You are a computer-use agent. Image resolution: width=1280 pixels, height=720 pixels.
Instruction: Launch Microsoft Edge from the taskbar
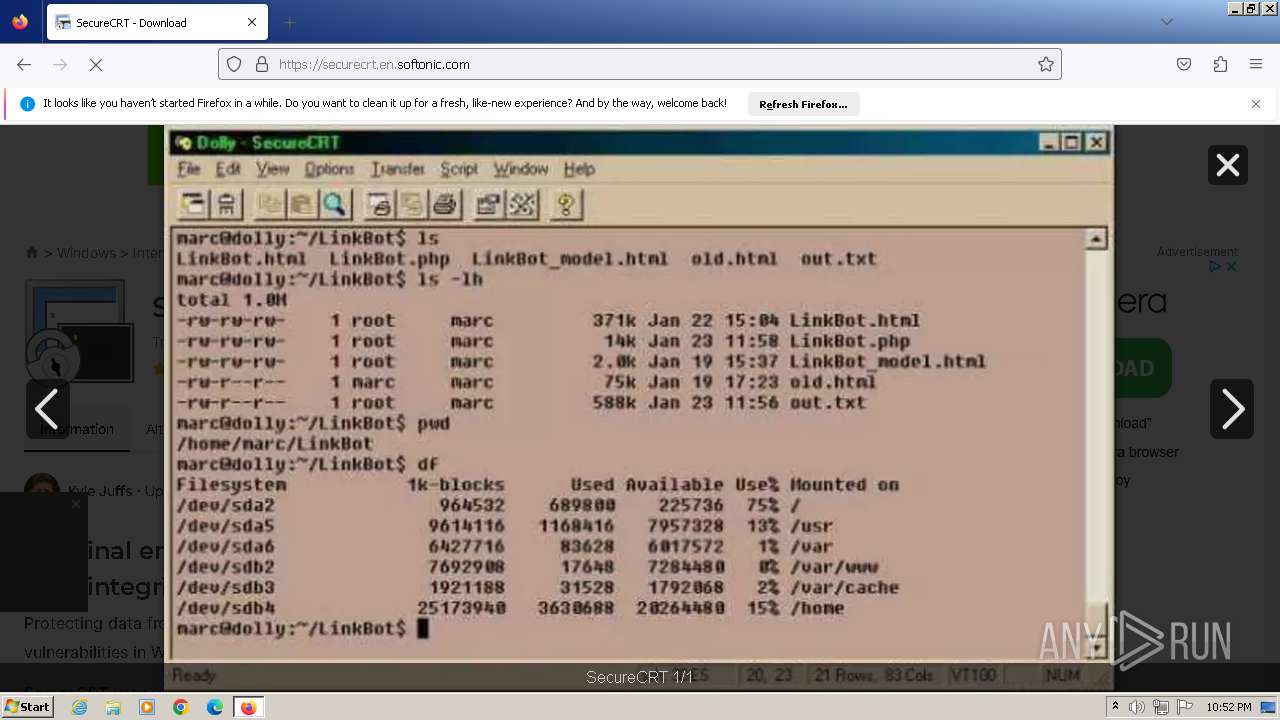click(215, 707)
